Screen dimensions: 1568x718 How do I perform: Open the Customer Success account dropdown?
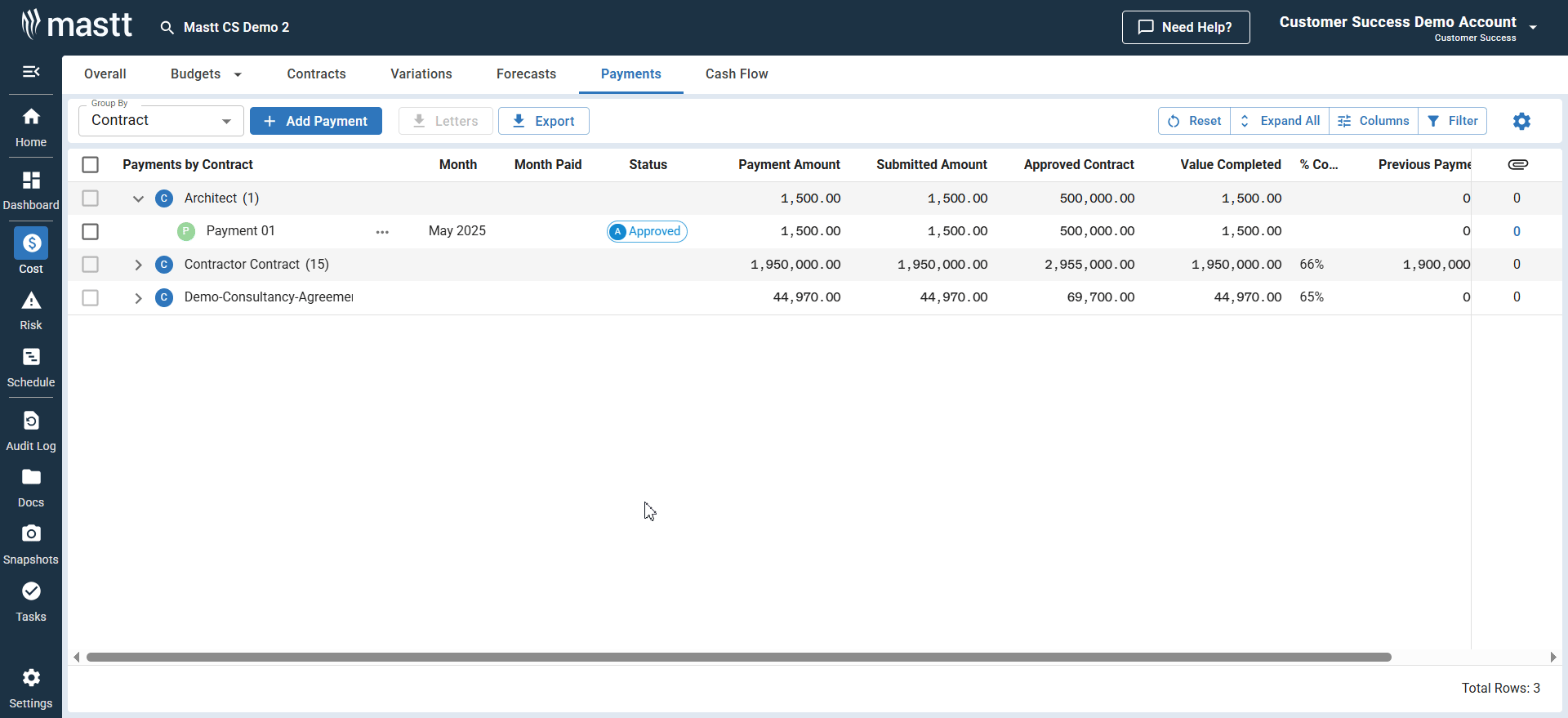point(1533,27)
